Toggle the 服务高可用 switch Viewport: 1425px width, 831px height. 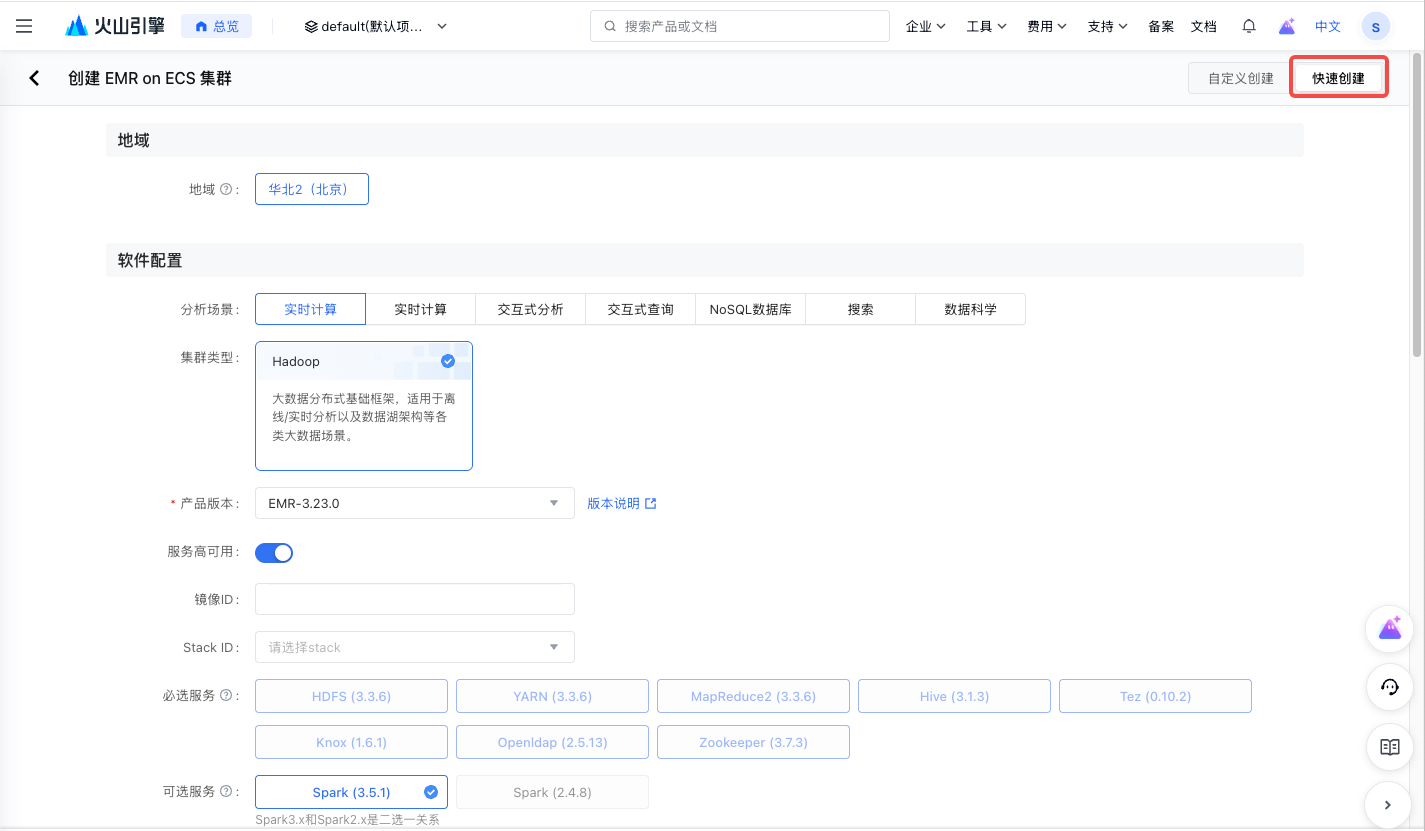pos(274,552)
